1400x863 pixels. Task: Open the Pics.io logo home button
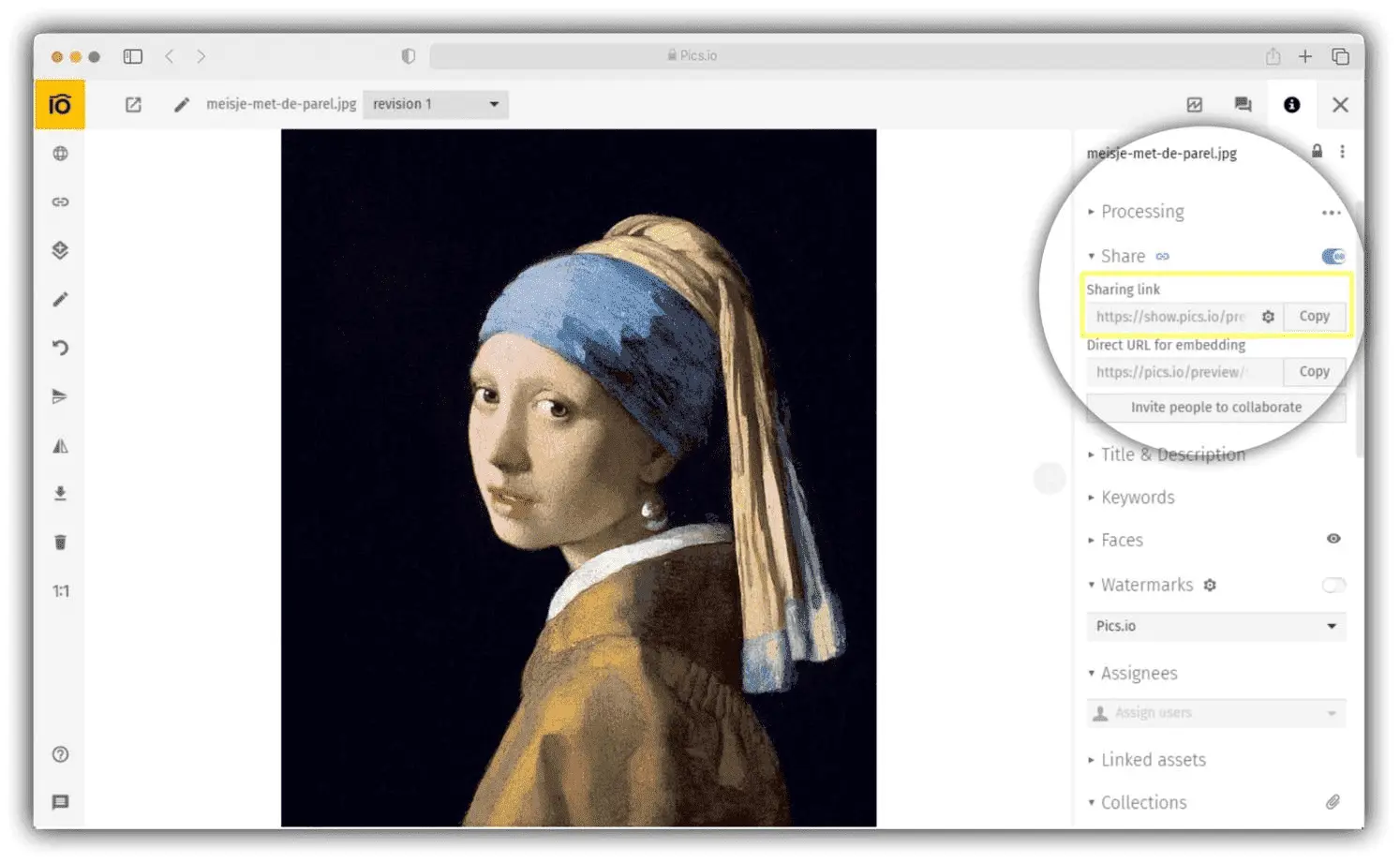60,104
